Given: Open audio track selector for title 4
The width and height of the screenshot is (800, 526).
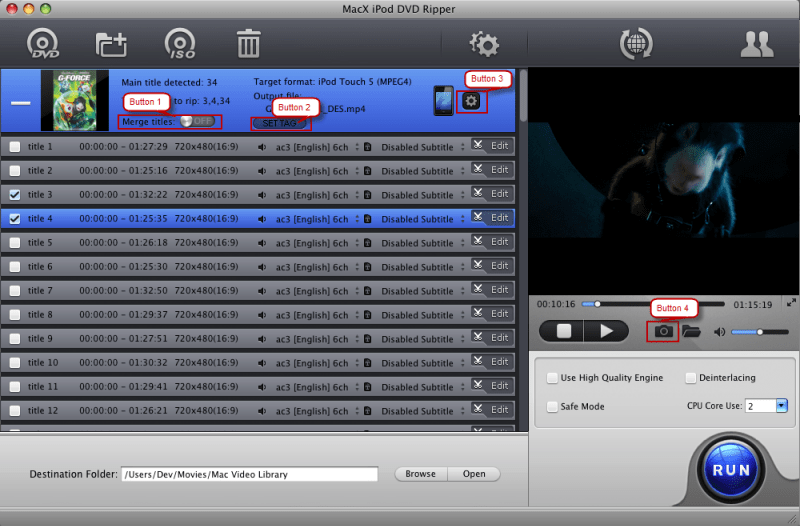Looking at the screenshot, I should [x=317, y=219].
